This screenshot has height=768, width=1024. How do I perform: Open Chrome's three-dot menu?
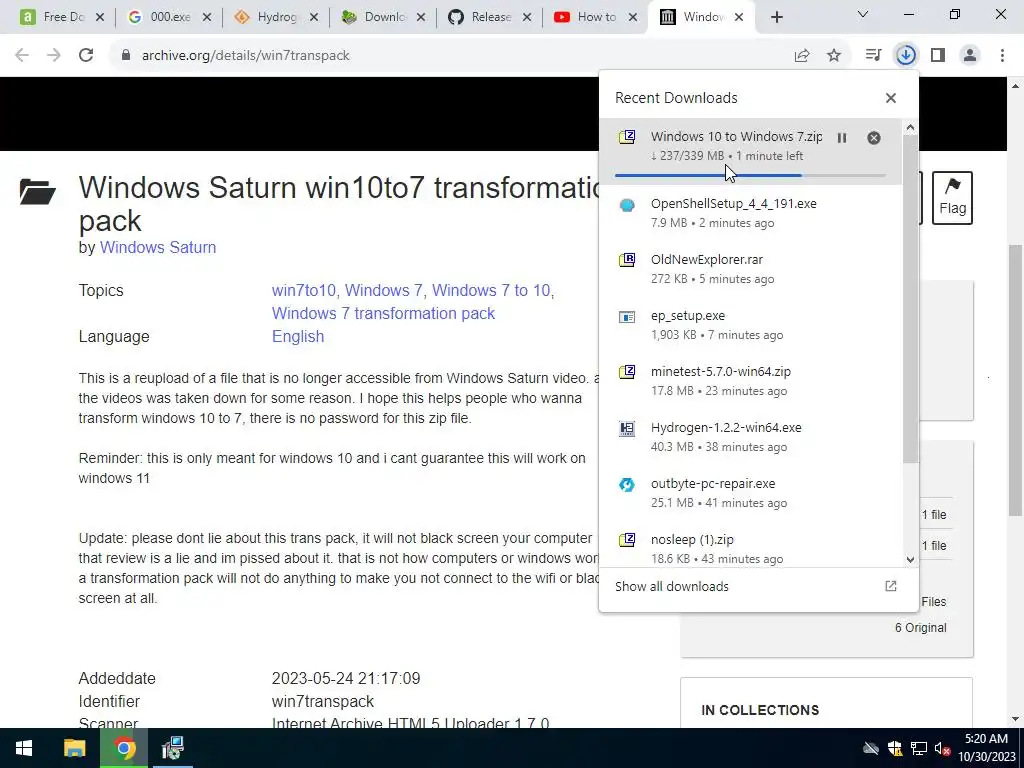1002,56
